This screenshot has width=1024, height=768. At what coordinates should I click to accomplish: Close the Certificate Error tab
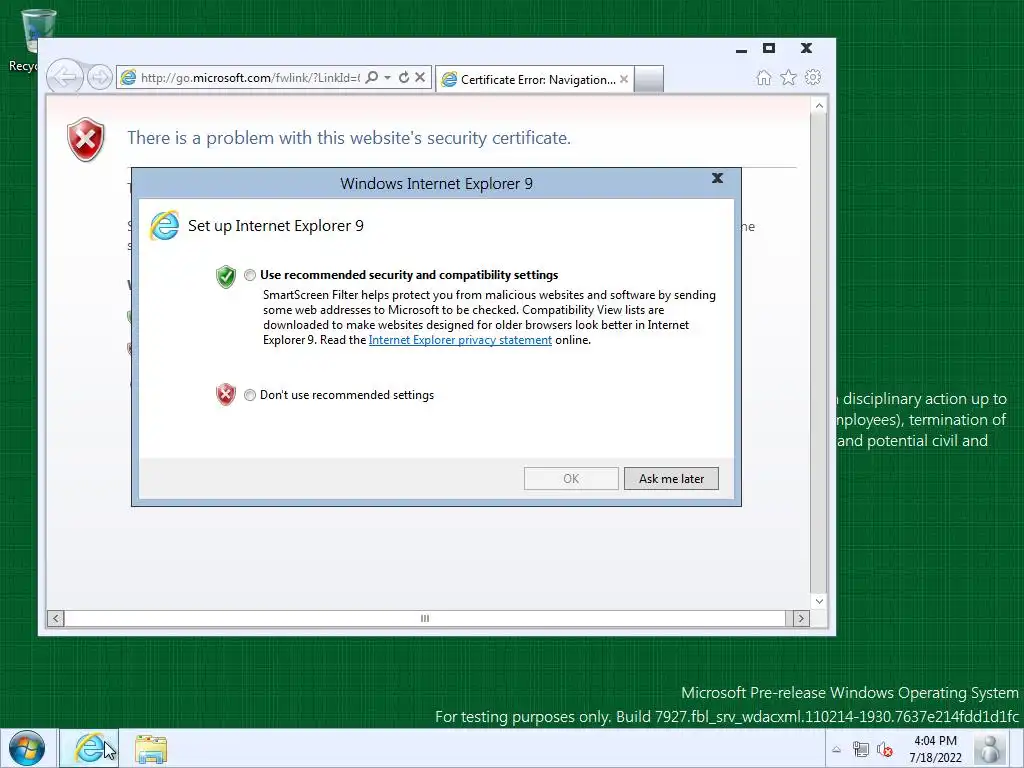pos(624,79)
